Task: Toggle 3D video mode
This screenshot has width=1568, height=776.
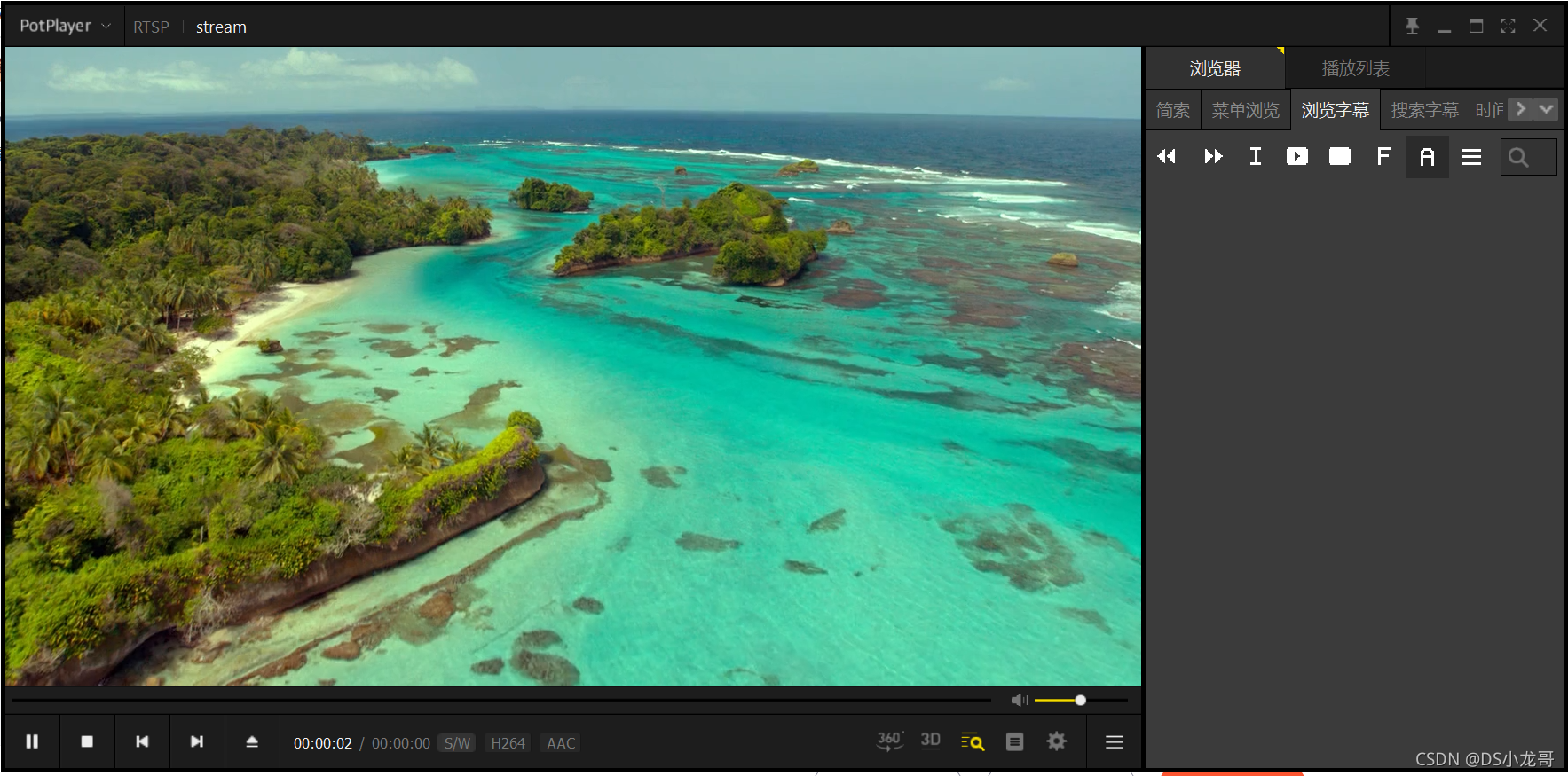Action: [x=930, y=741]
